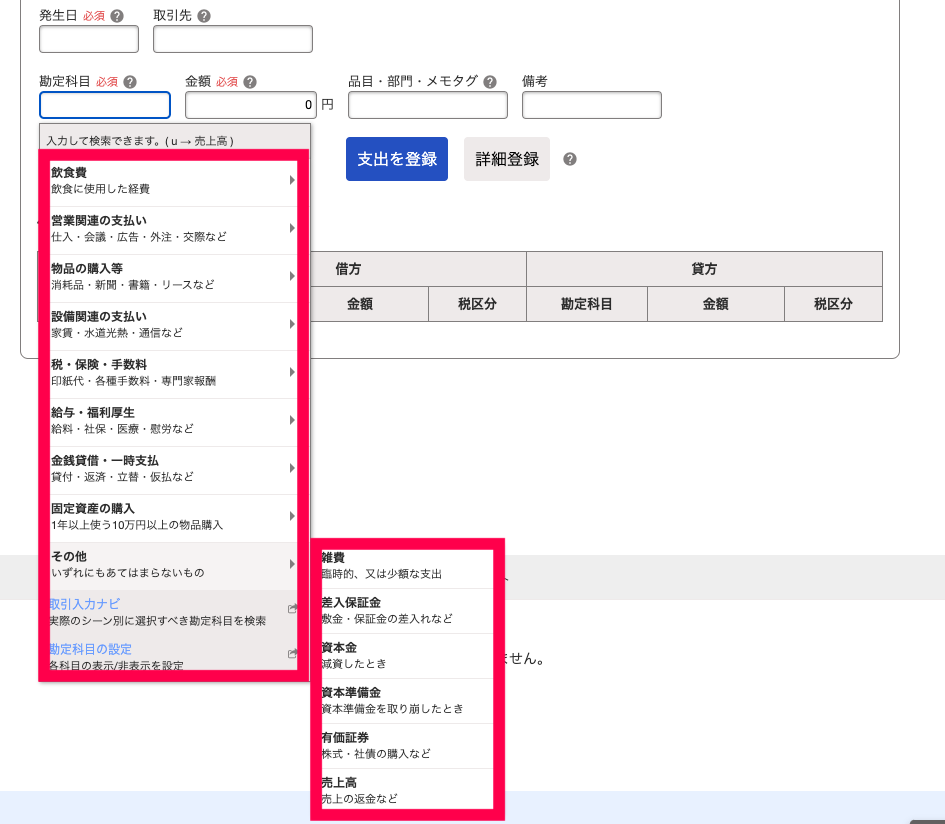Click help icon beside 取引先 label
The height and width of the screenshot is (824, 945).
pos(204,17)
